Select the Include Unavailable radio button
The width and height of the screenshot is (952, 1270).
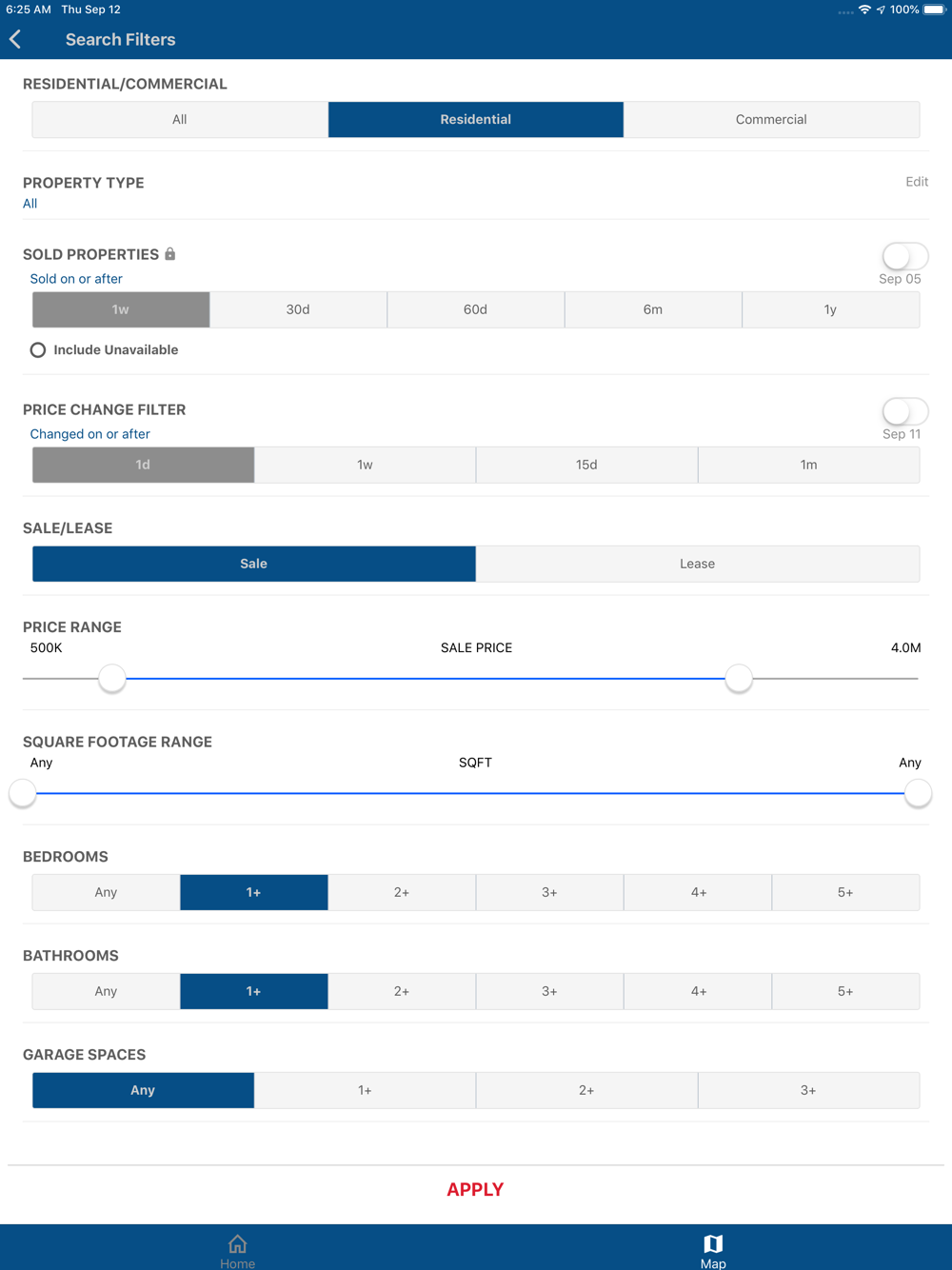38,350
